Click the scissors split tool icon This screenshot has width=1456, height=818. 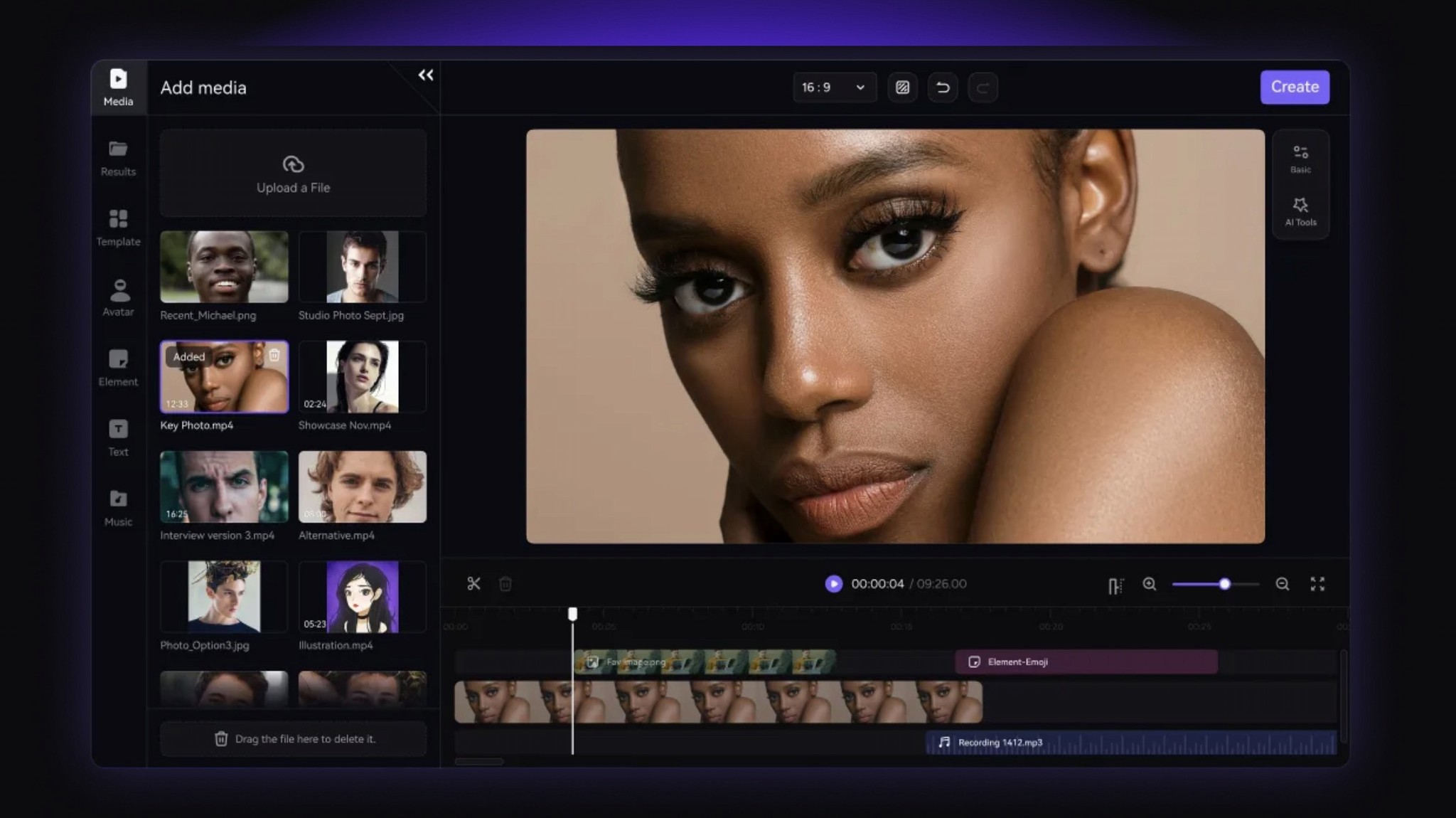click(x=473, y=584)
